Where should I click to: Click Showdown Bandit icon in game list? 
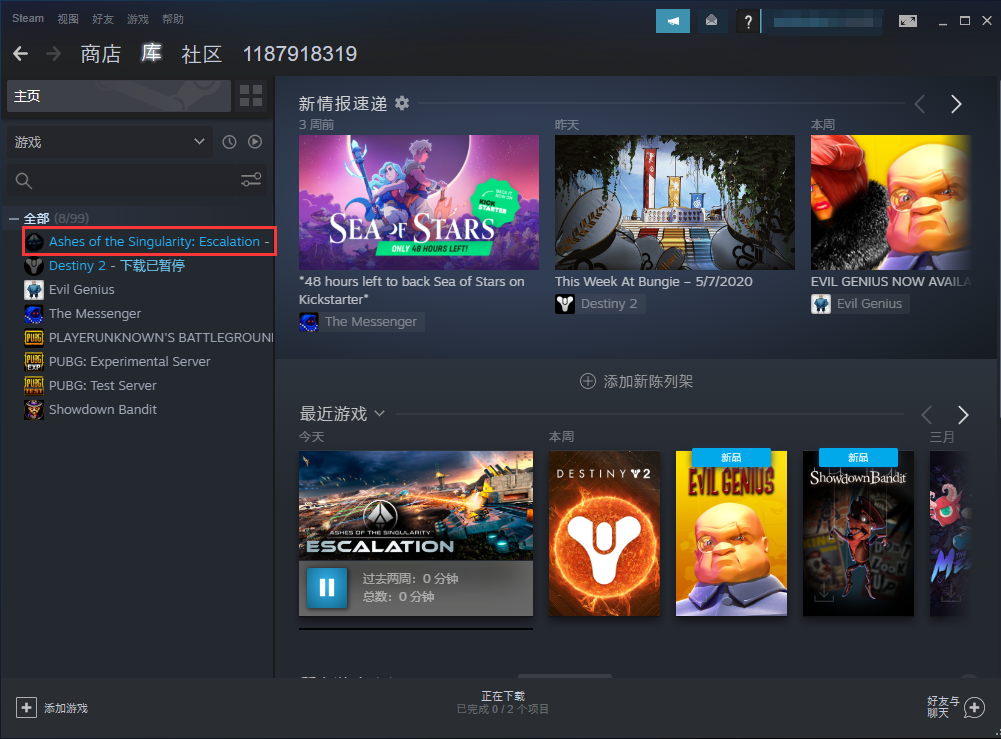[x=34, y=410]
